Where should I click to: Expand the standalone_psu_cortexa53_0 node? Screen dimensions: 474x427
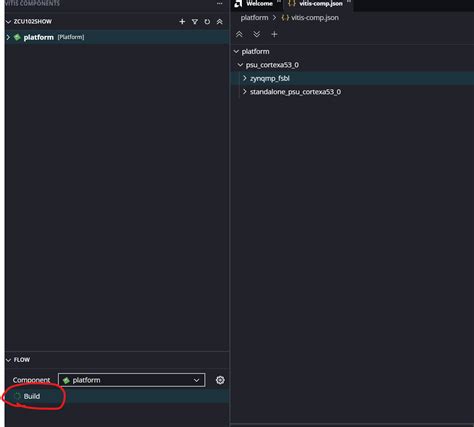coord(245,92)
